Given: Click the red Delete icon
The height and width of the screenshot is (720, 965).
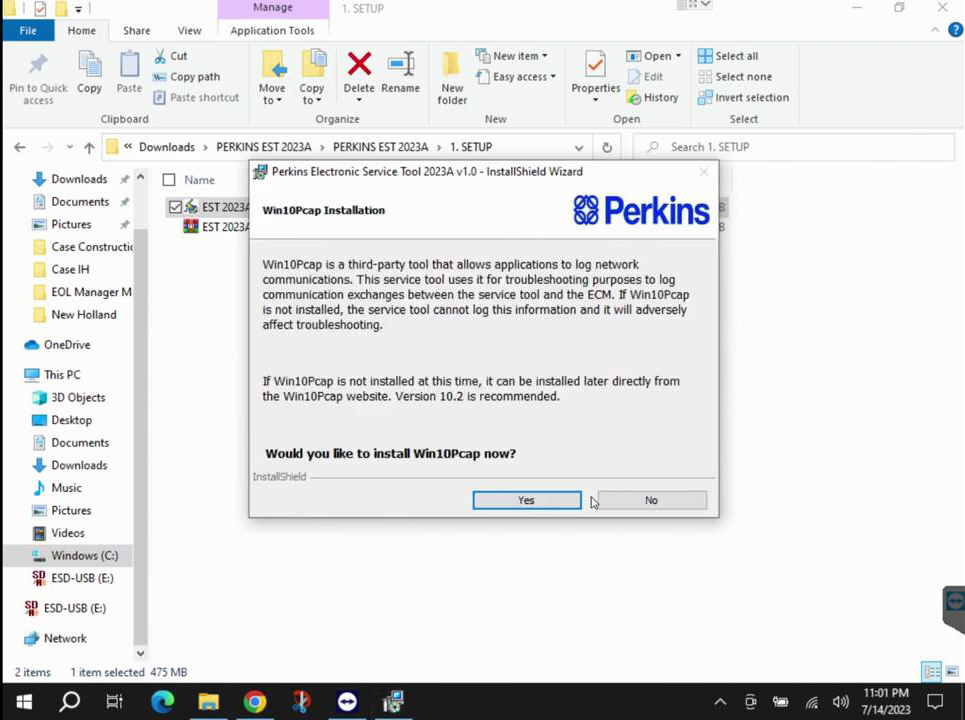Looking at the screenshot, I should click(359, 65).
